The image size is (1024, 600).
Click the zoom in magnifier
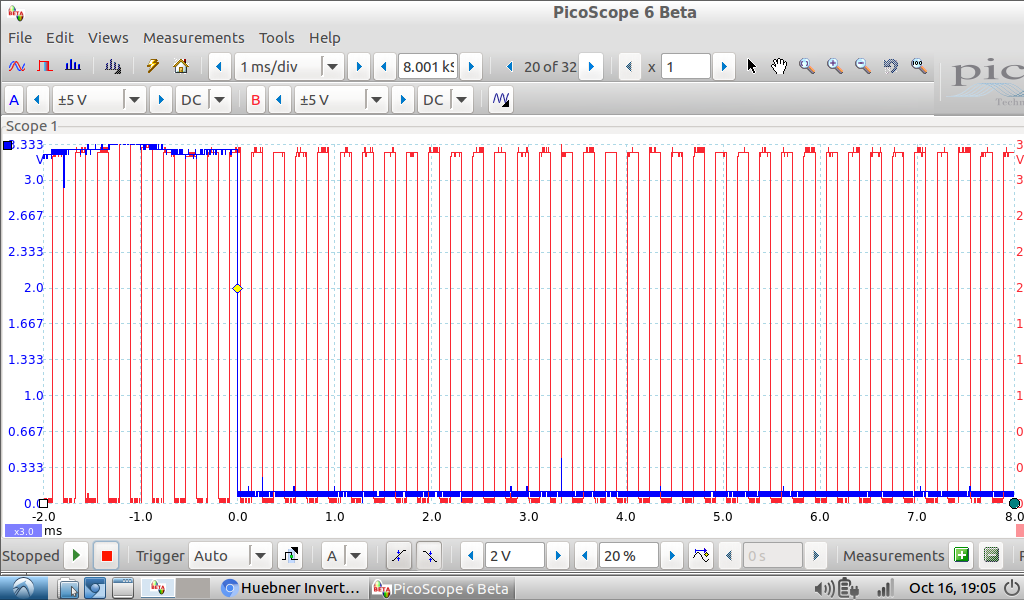pyautogui.click(x=834, y=67)
